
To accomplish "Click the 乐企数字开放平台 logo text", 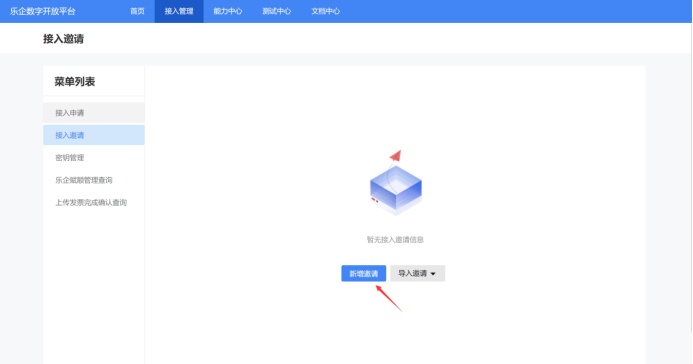I will [x=42, y=11].
